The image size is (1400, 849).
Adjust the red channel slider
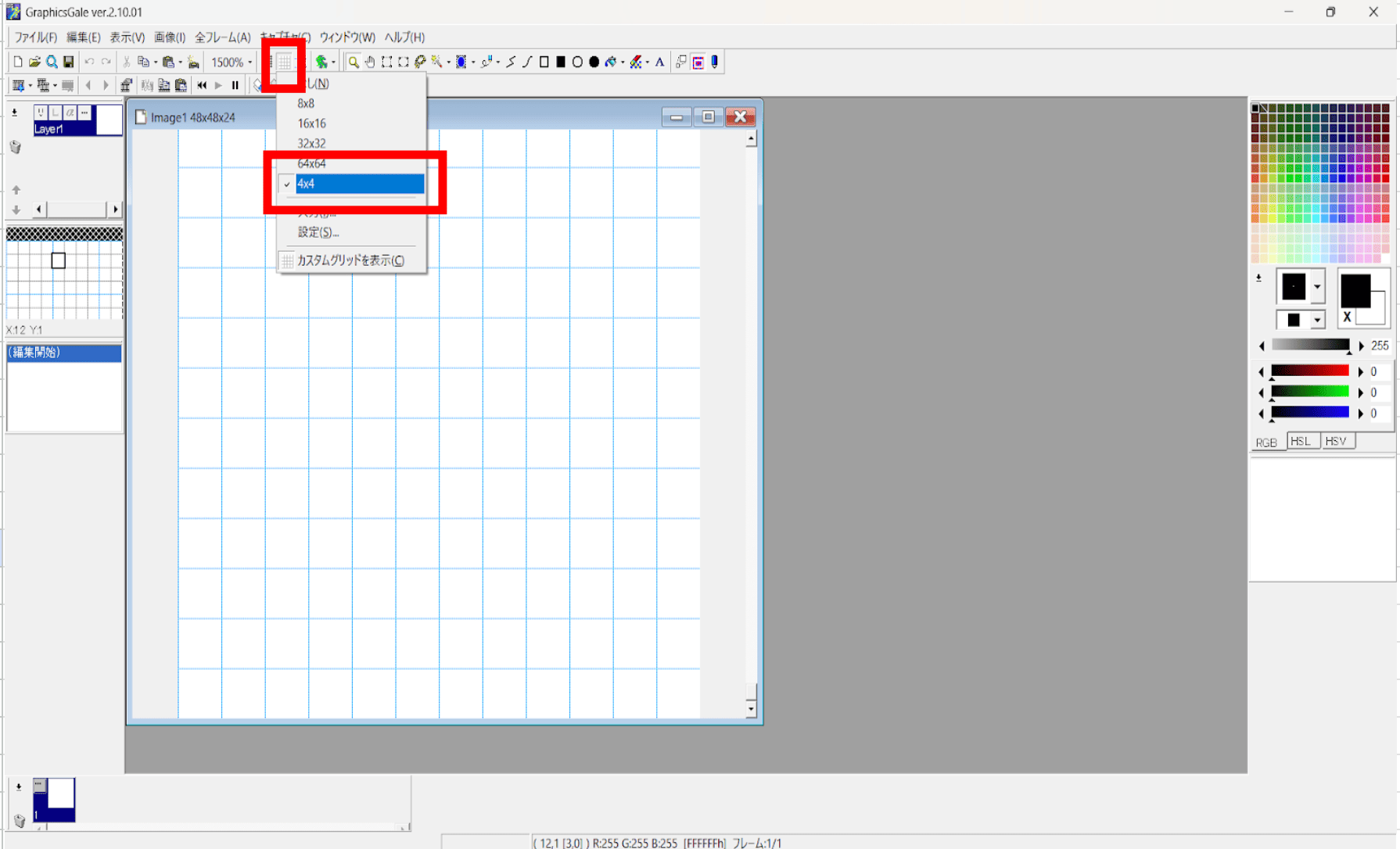click(1309, 371)
